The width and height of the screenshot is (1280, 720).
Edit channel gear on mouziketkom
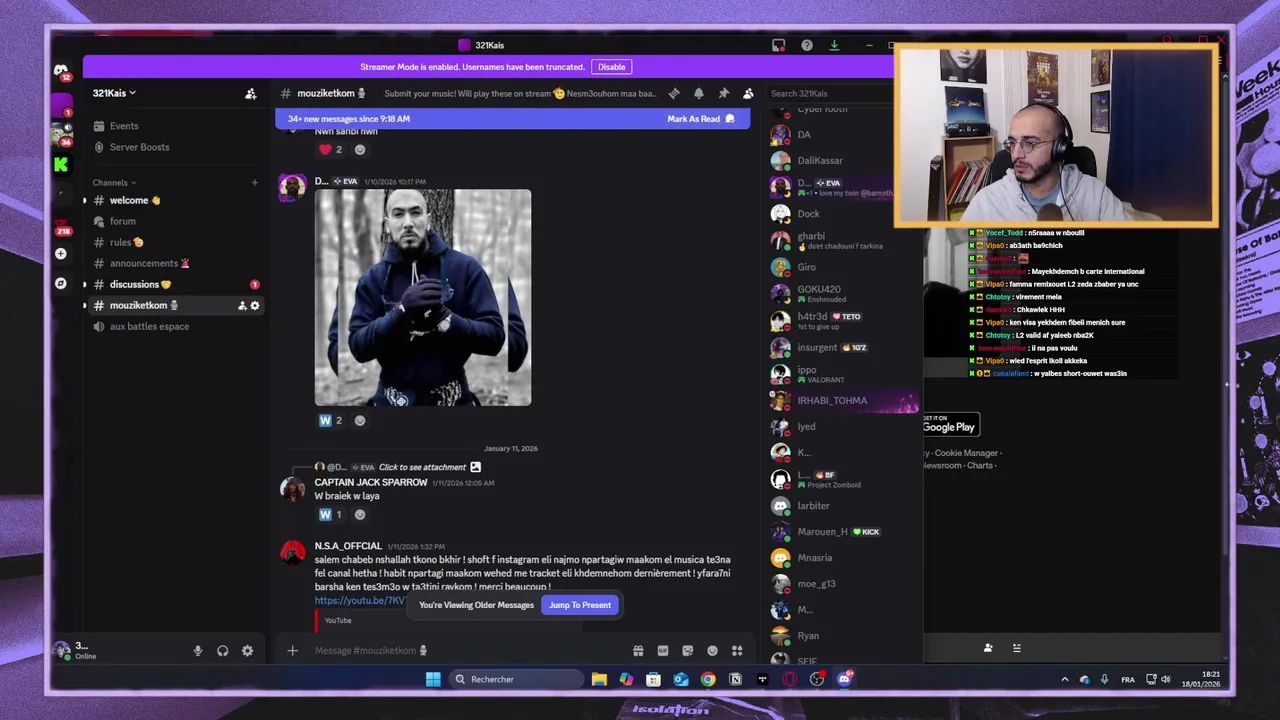point(255,306)
